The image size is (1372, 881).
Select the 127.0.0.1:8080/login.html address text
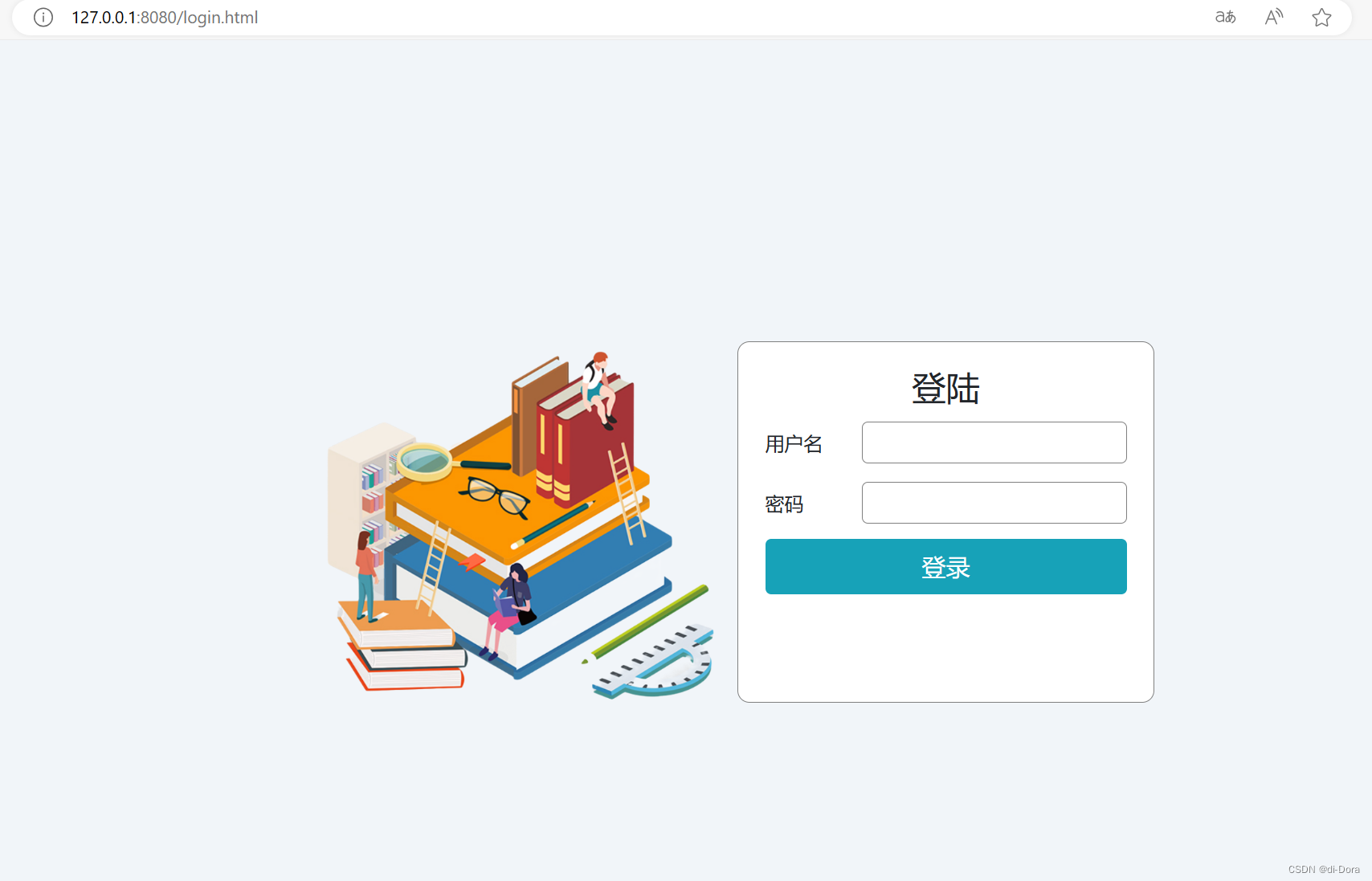(165, 18)
